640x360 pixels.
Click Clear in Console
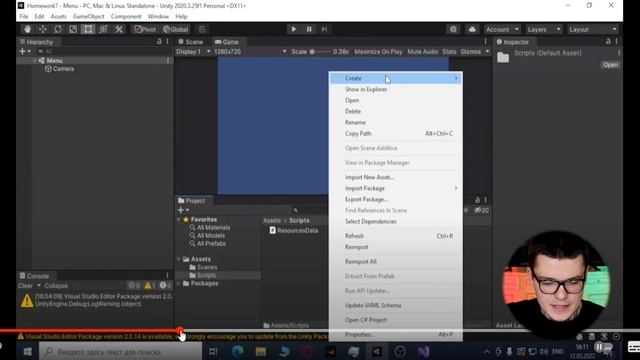(x=25, y=286)
